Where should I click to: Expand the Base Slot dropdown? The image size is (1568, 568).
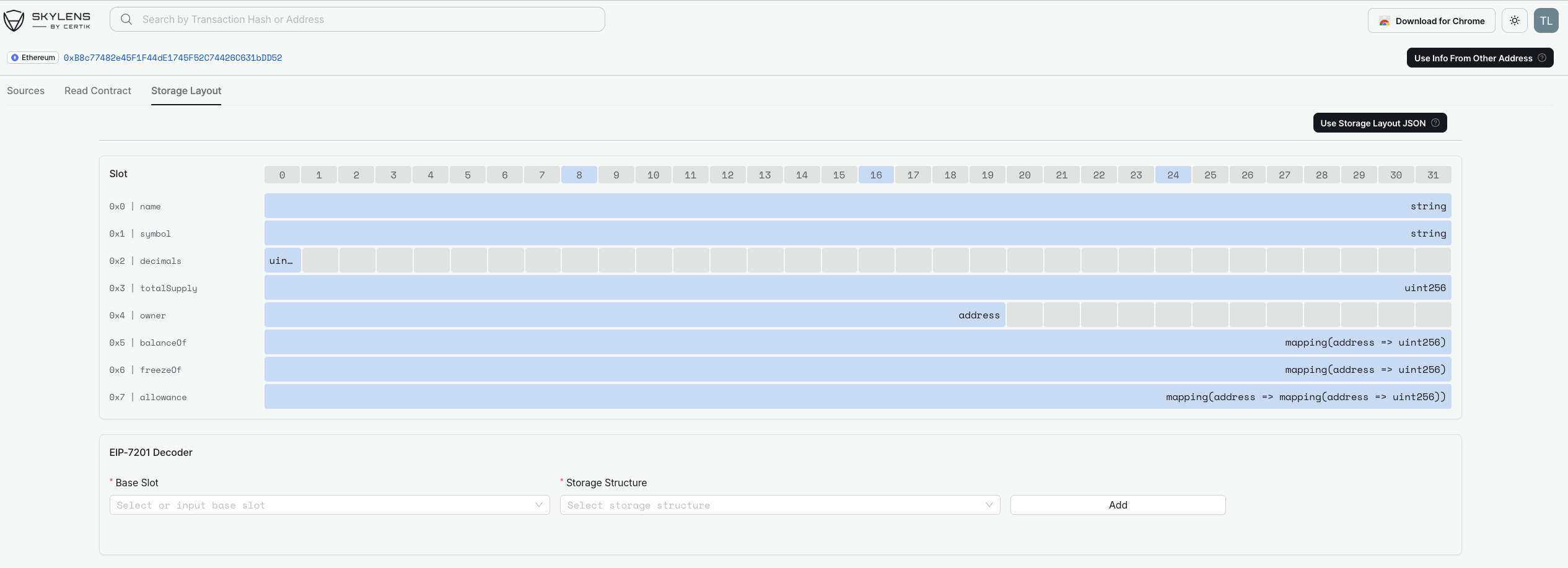tap(329, 505)
